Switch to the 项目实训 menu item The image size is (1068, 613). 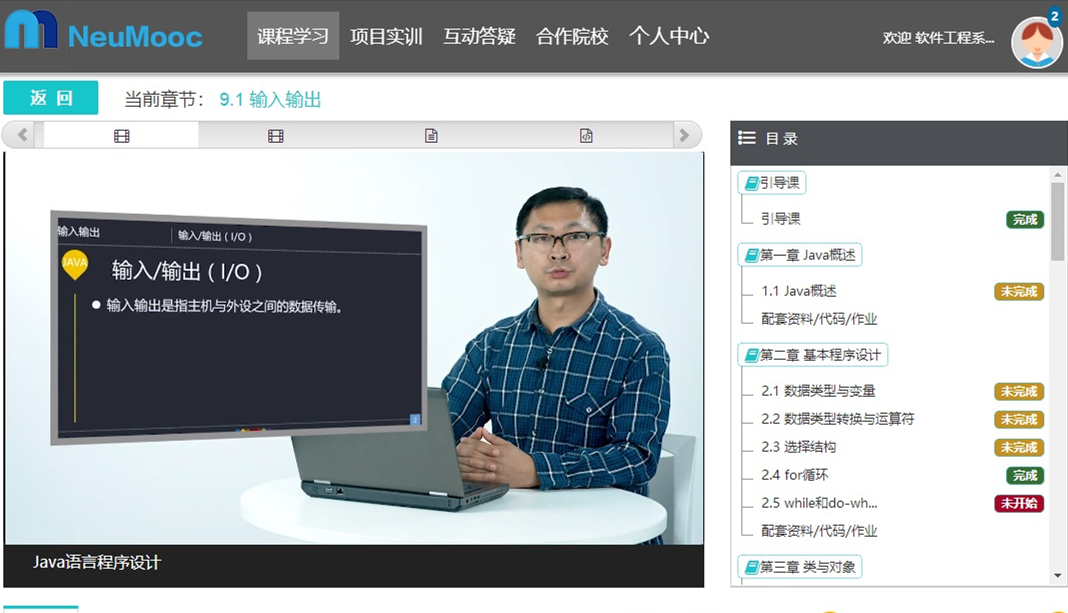386,34
